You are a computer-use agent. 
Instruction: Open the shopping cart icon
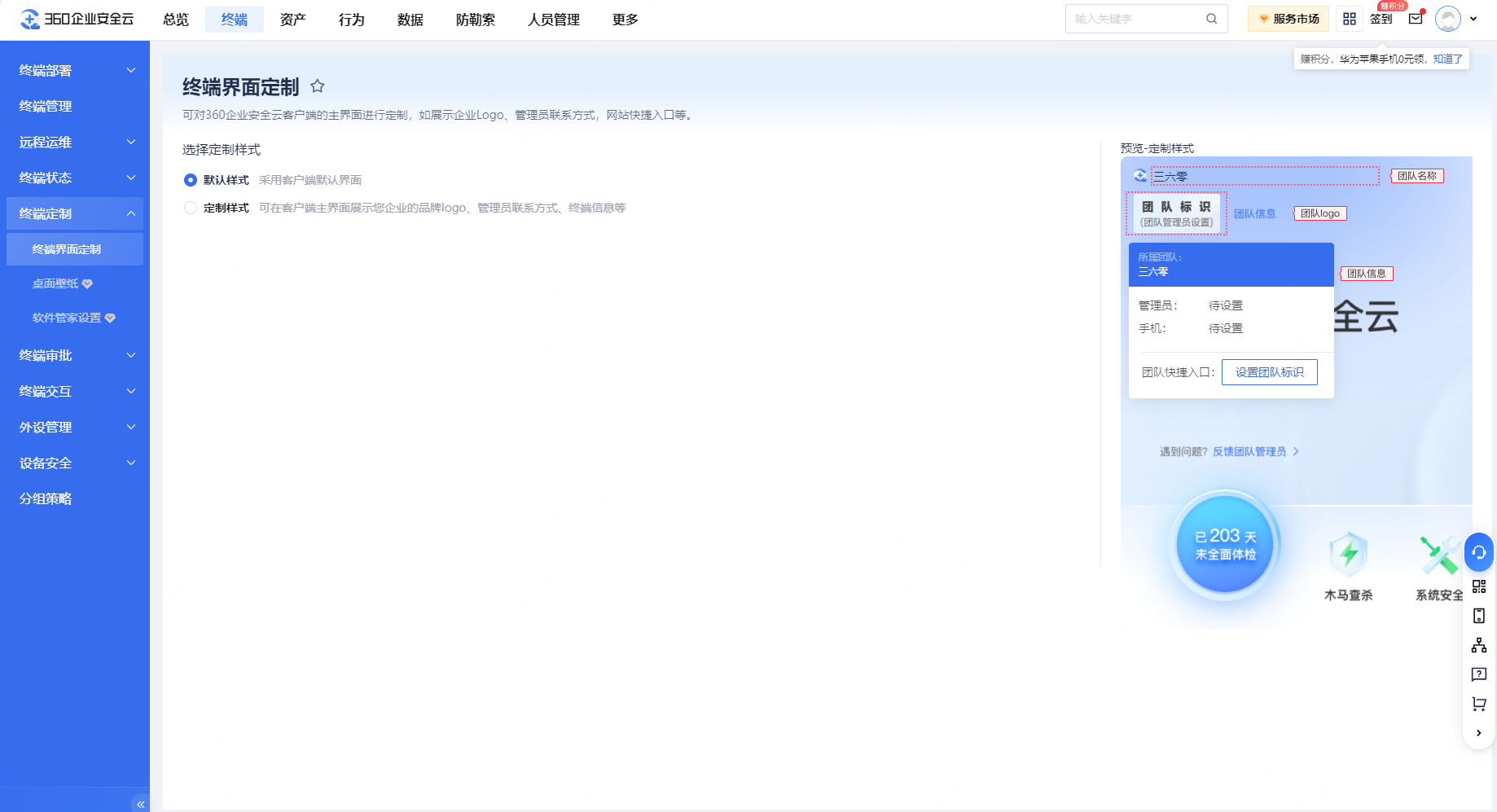coord(1479,704)
